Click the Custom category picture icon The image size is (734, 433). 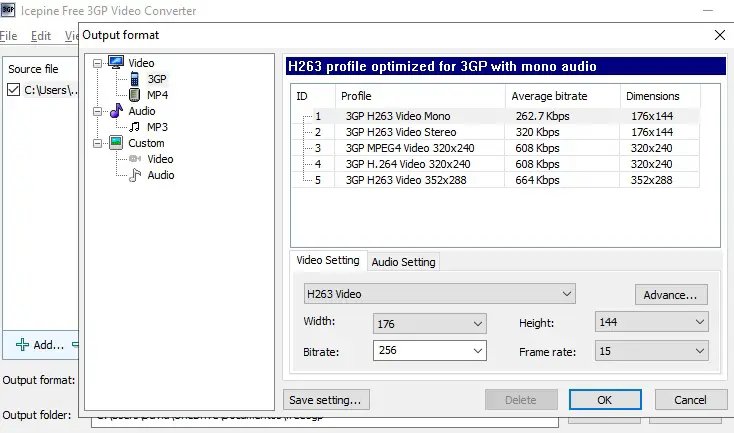tap(116, 143)
